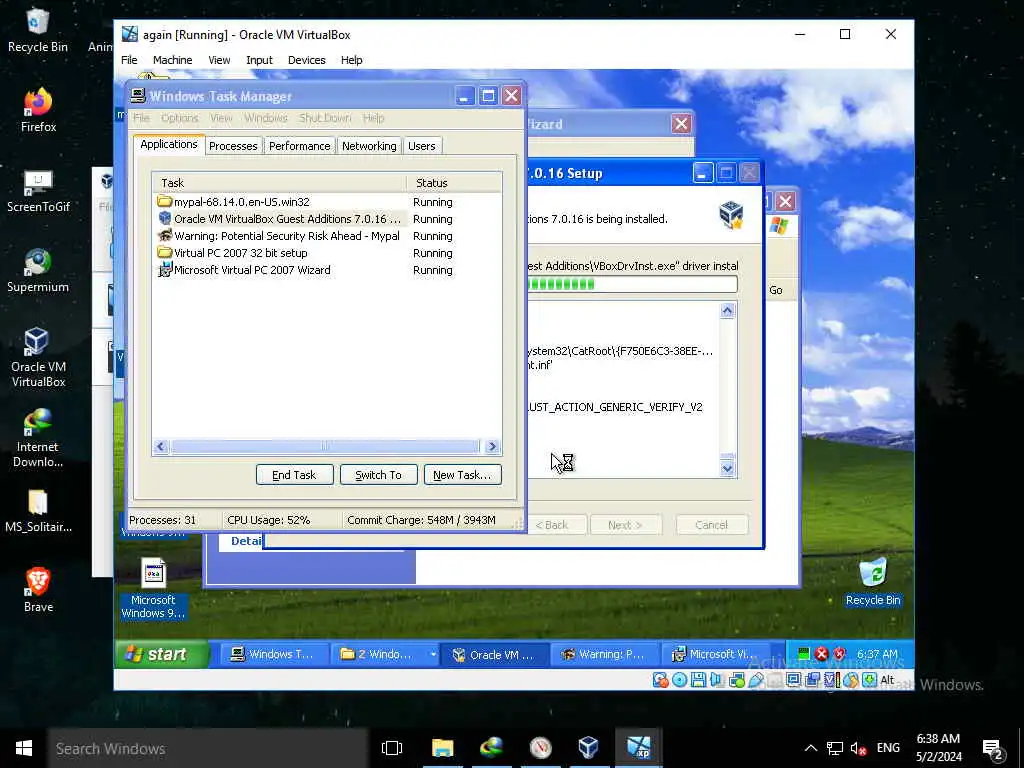Viewport: 1024px width, 768px height.
Task: Select the Microsoft Windows 9... icon on XP desktop
Action: click(153, 588)
